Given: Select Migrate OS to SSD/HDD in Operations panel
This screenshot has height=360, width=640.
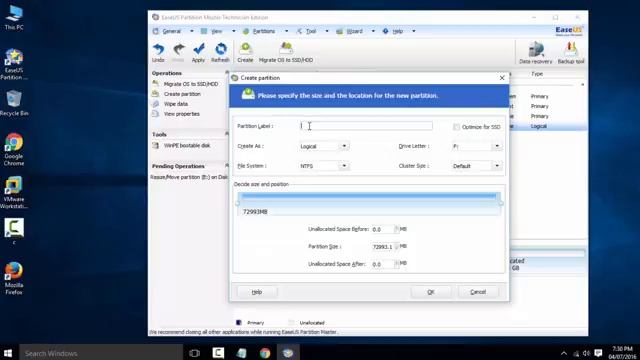Looking at the screenshot, I should 191,84.
